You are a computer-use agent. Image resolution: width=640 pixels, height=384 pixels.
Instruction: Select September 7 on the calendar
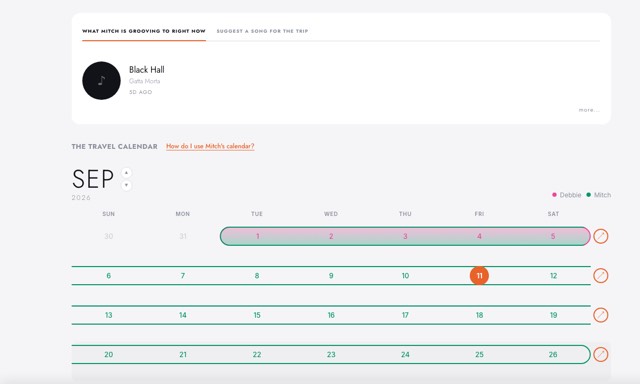click(x=183, y=276)
